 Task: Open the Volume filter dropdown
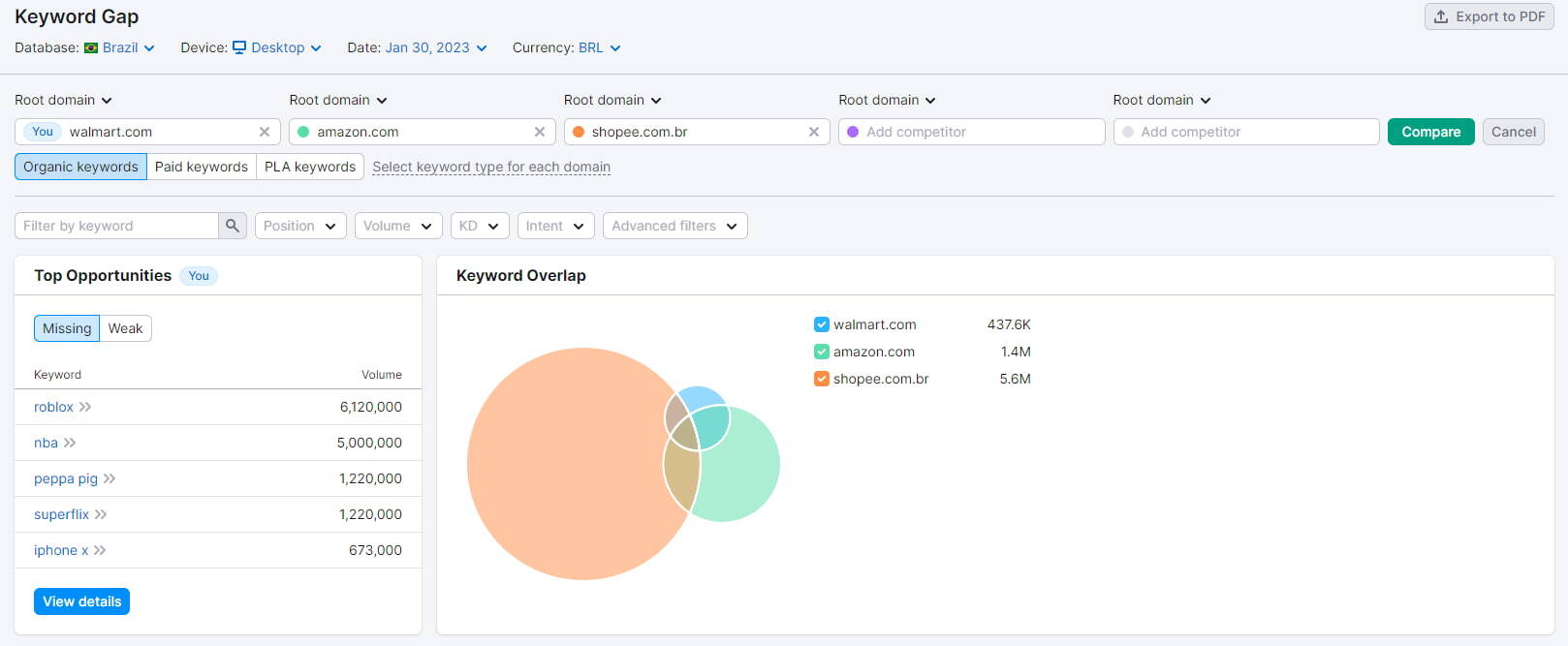pyautogui.click(x=398, y=226)
